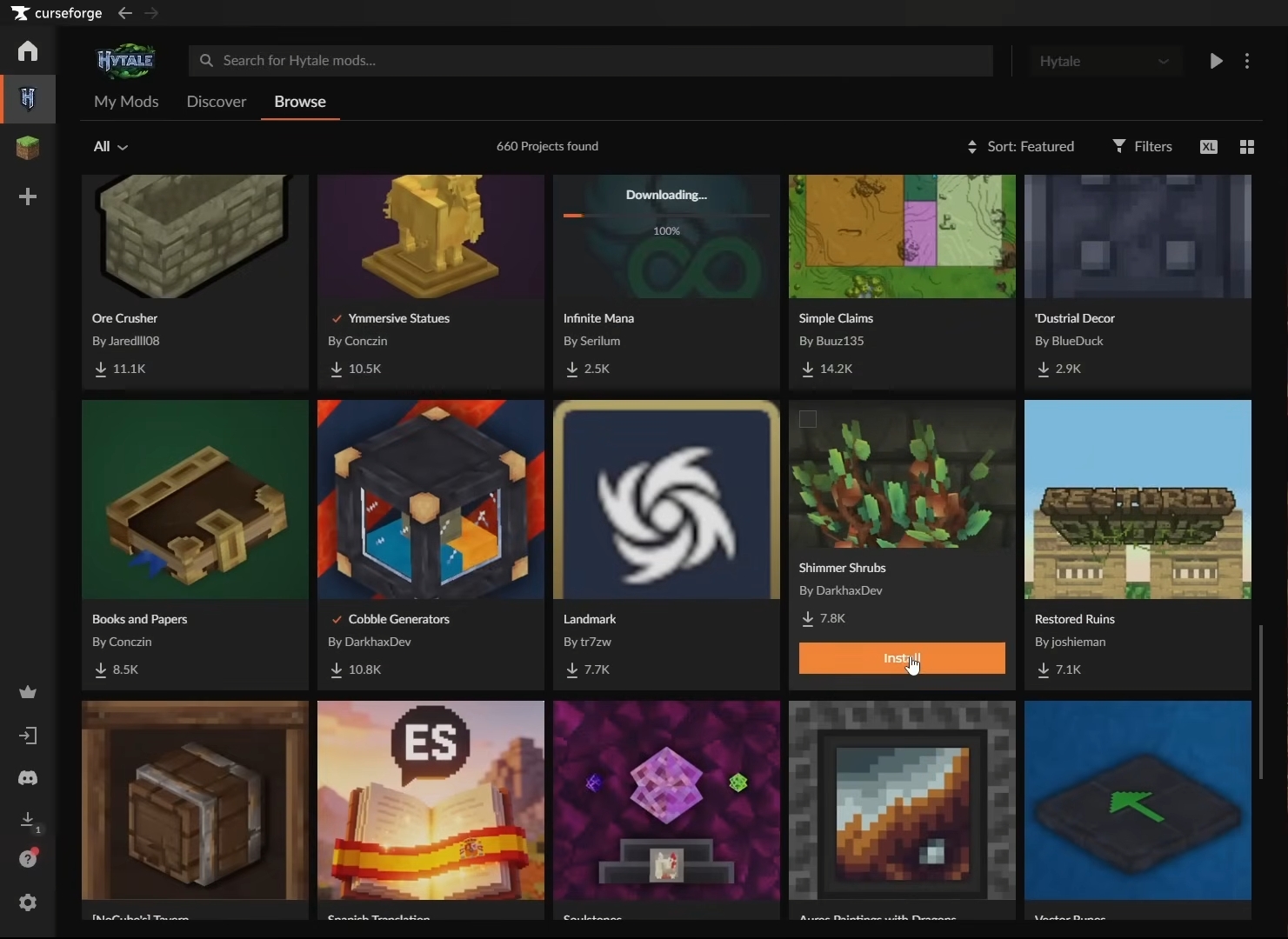
Task: Click the 'Dustrial Decor mod title
Action: pyautogui.click(x=1075, y=318)
